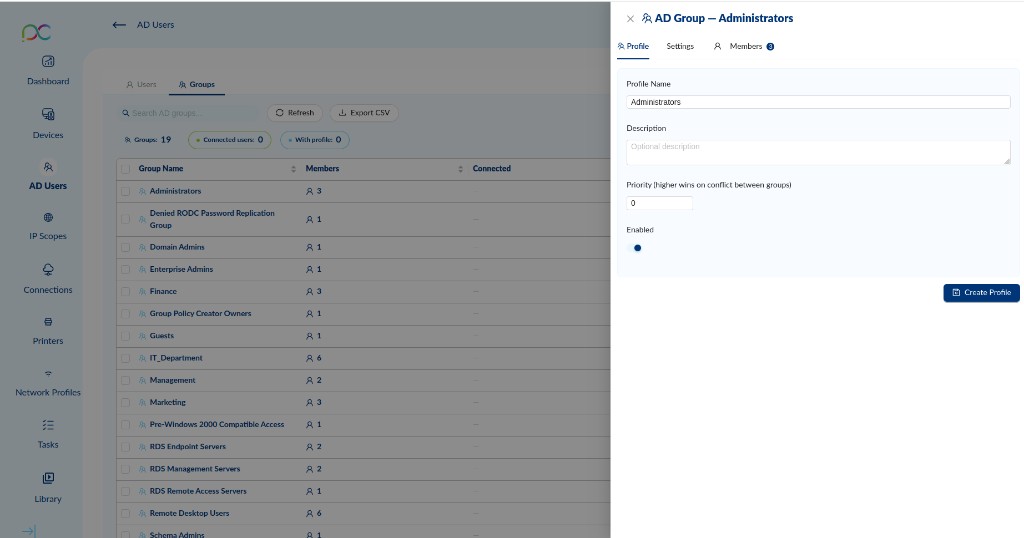This screenshot has height=538, width=1024.
Task: Check the Enterprise Admins row checkbox
Action: click(125, 269)
